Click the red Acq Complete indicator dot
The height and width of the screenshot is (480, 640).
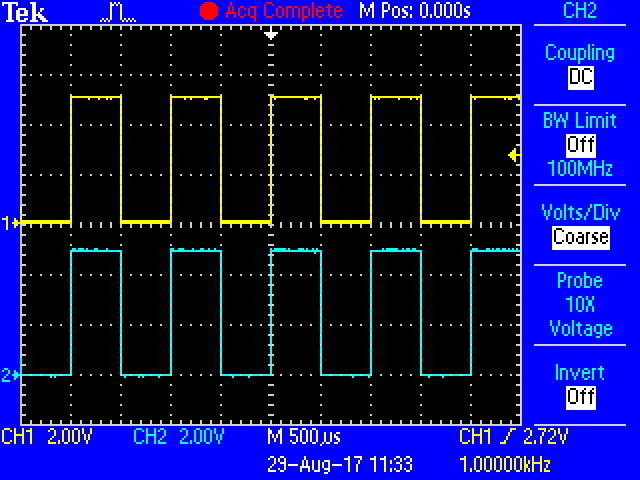209,11
